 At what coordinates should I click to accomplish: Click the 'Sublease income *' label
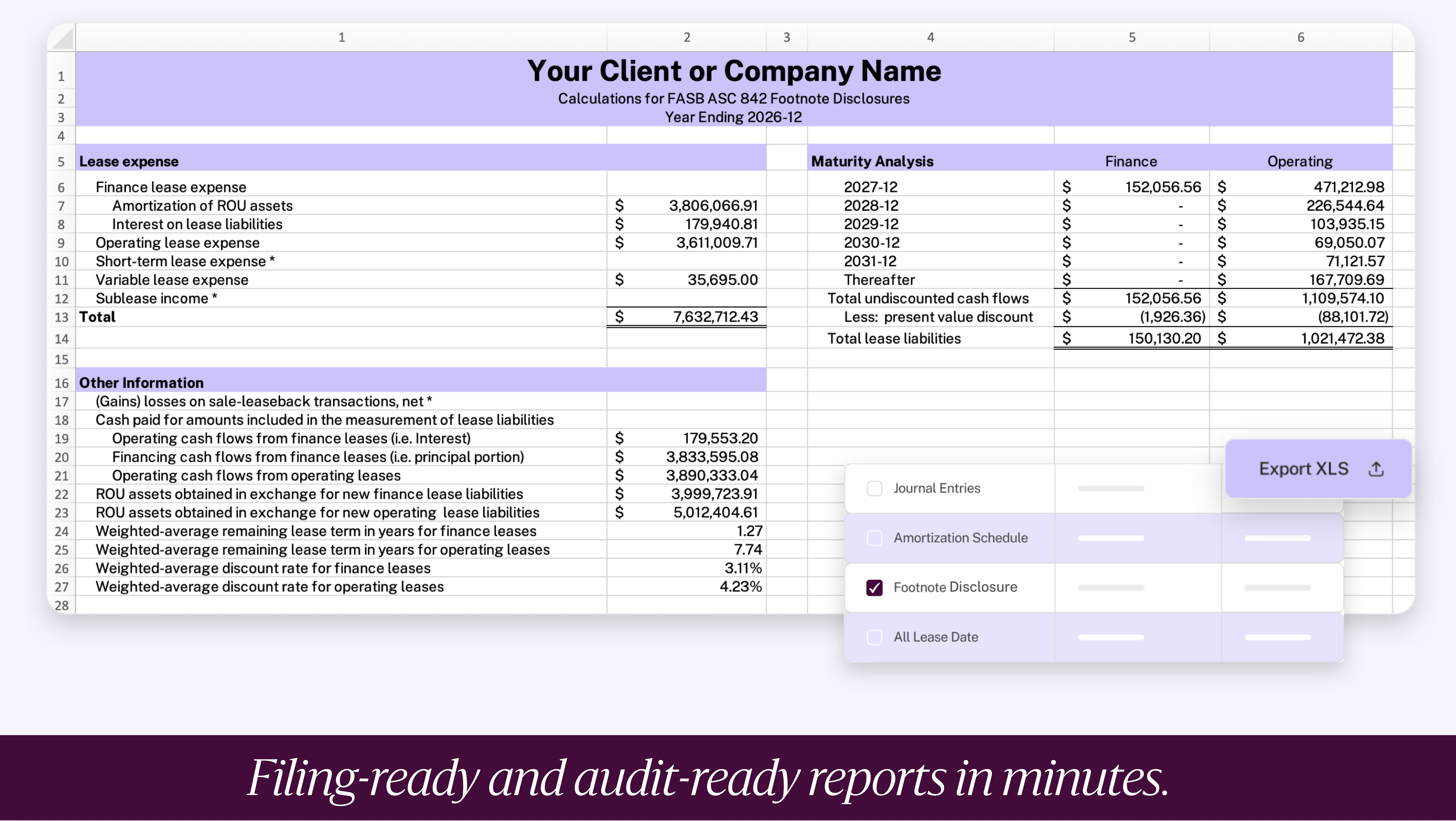point(156,299)
